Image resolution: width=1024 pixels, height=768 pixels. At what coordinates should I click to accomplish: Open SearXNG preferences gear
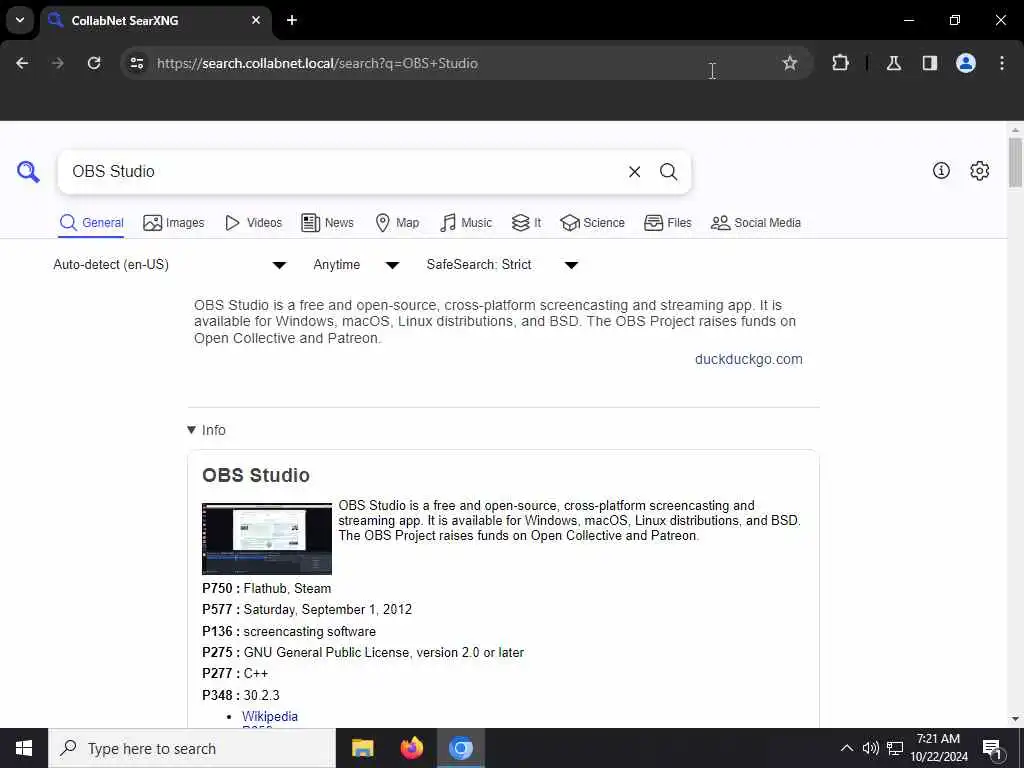pyautogui.click(x=979, y=170)
